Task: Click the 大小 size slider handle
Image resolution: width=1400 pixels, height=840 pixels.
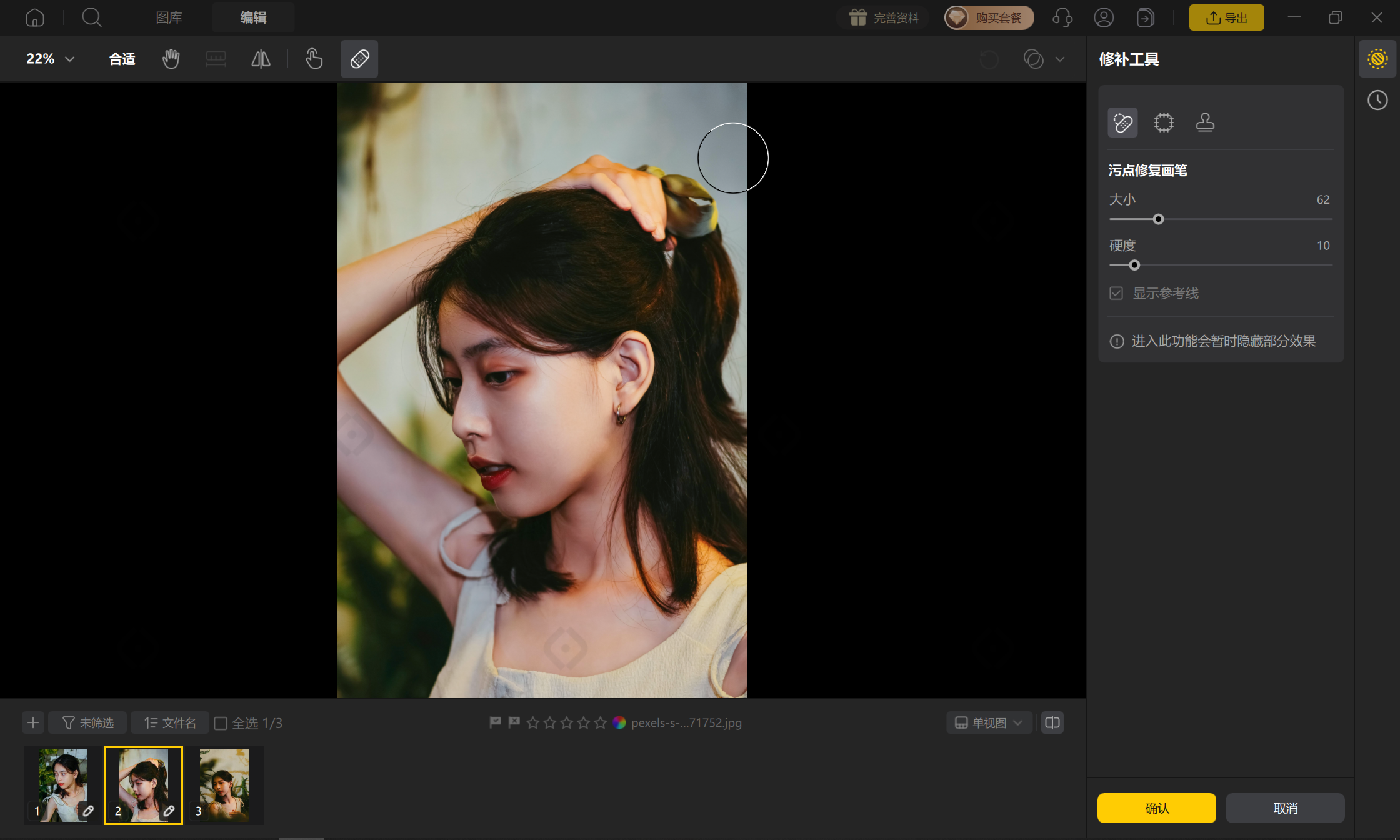Action: [x=1158, y=219]
